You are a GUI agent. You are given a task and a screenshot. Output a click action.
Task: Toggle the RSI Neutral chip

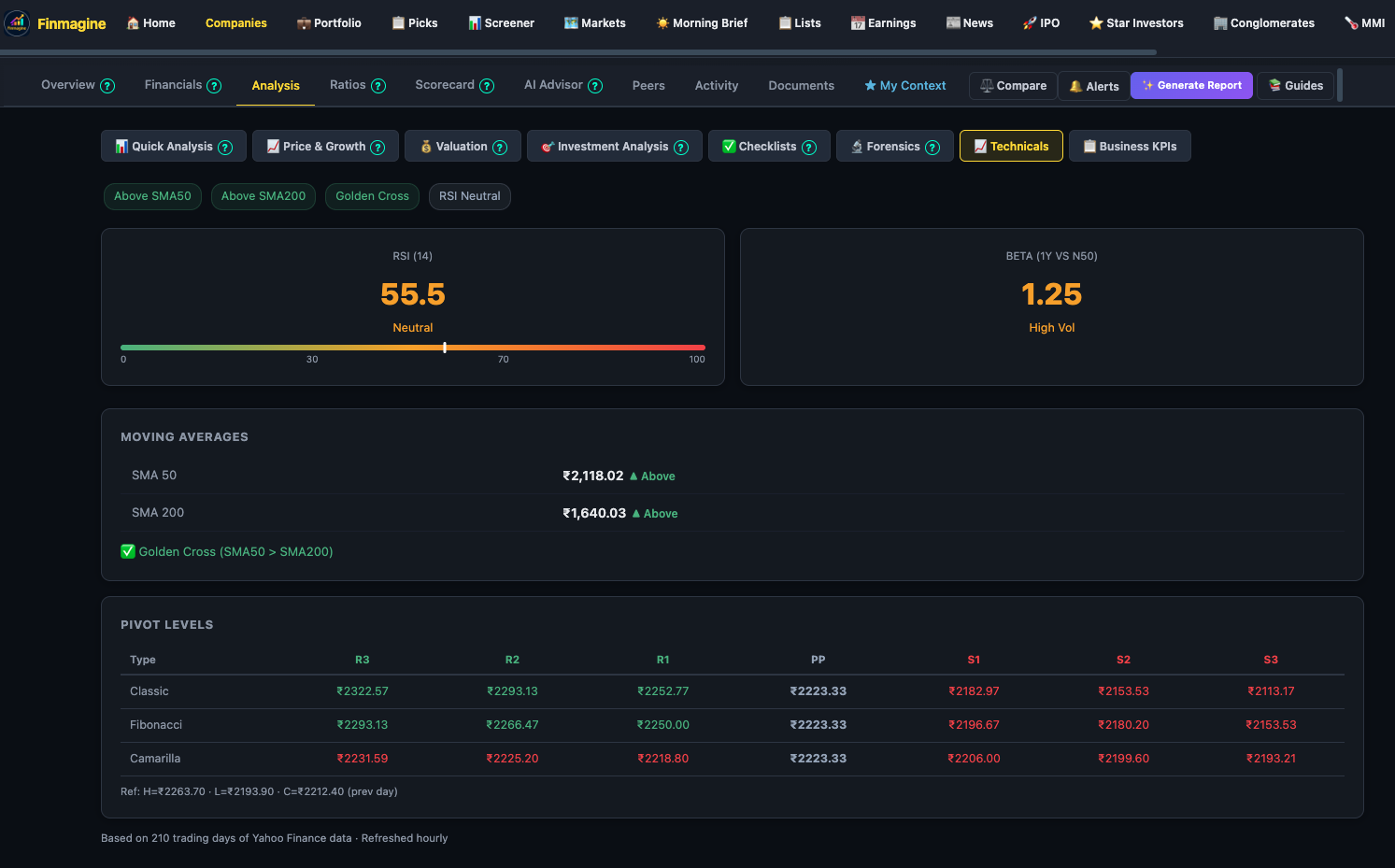[x=469, y=196]
